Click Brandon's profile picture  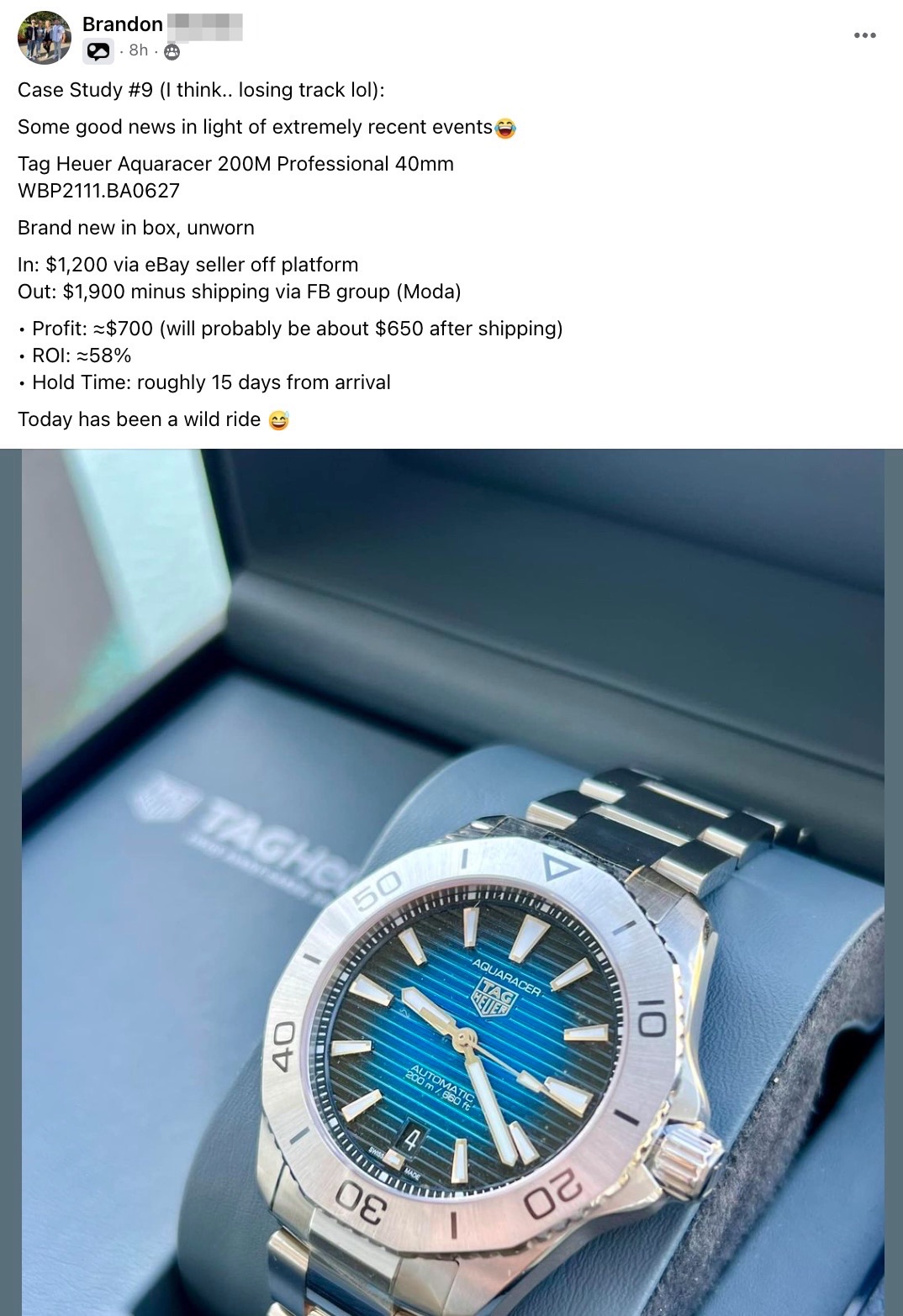click(45, 37)
